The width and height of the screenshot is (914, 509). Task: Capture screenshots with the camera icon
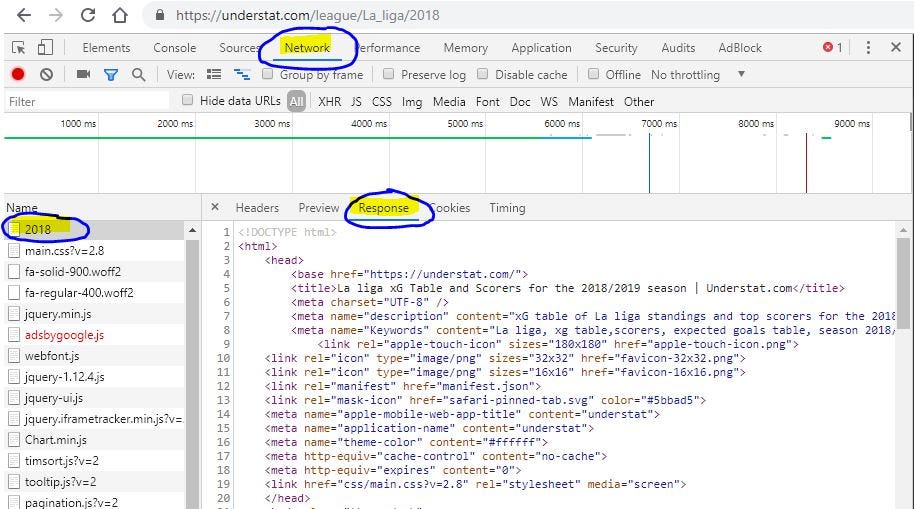point(83,74)
